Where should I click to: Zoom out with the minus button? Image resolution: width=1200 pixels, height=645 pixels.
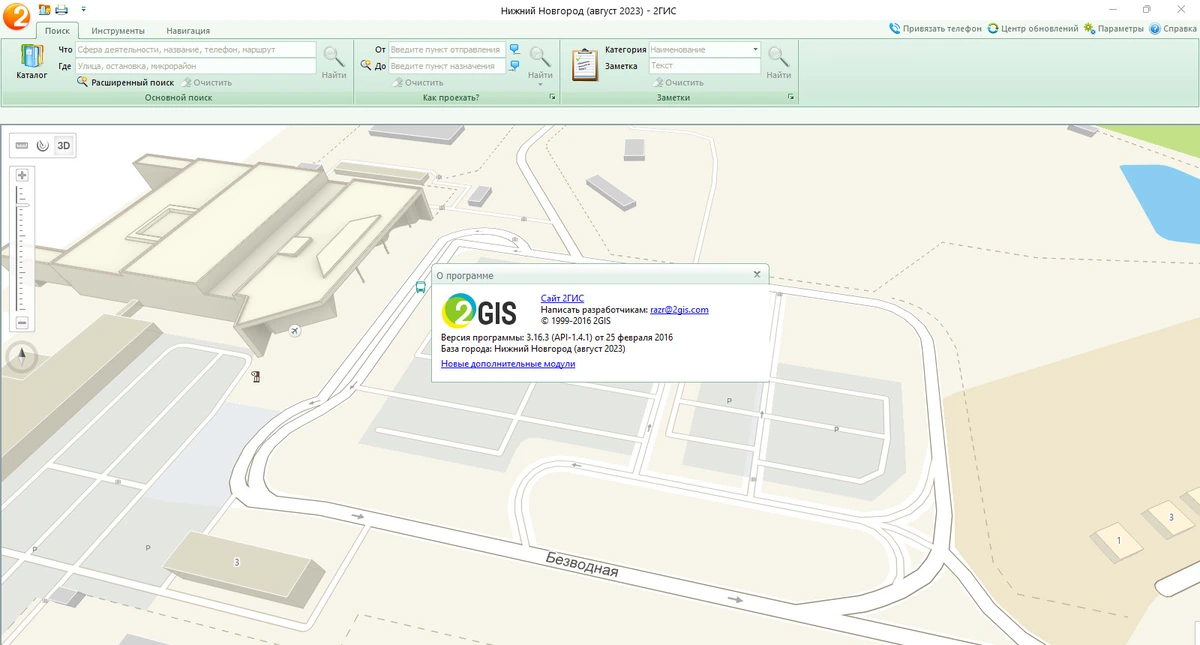pyautogui.click(x=22, y=323)
